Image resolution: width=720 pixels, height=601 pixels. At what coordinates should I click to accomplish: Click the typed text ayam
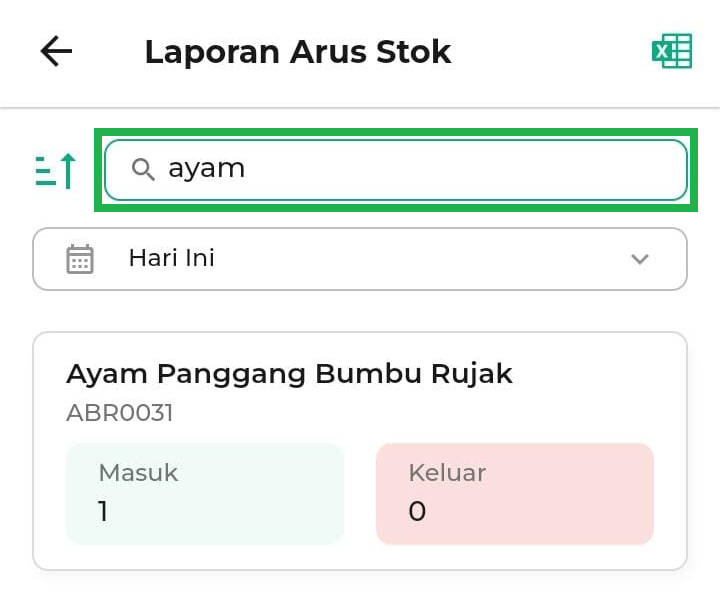point(206,168)
